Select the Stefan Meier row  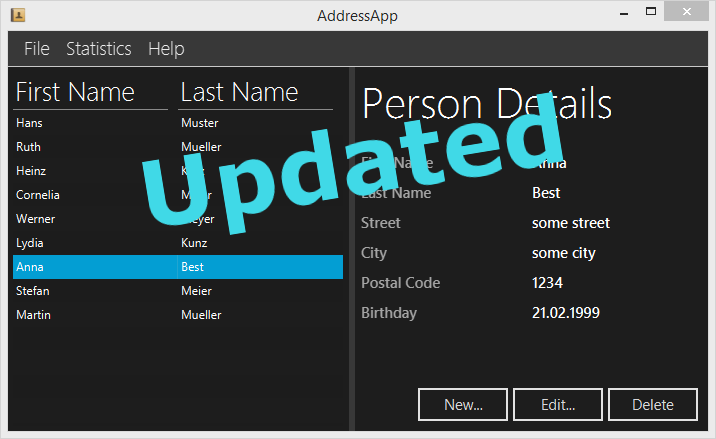pyautogui.click(x=178, y=291)
